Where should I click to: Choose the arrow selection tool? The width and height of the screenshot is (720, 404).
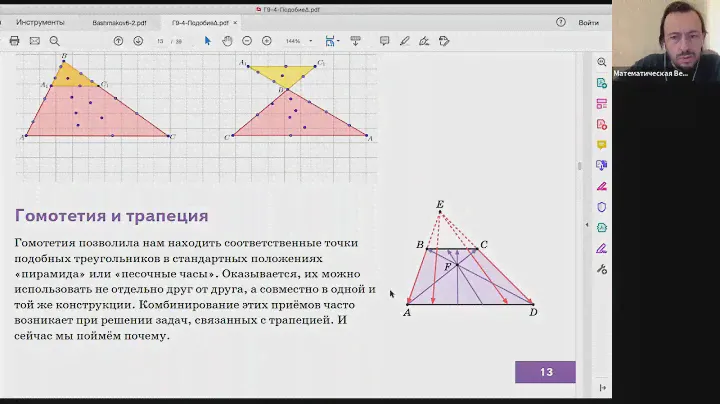(x=208, y=41)
